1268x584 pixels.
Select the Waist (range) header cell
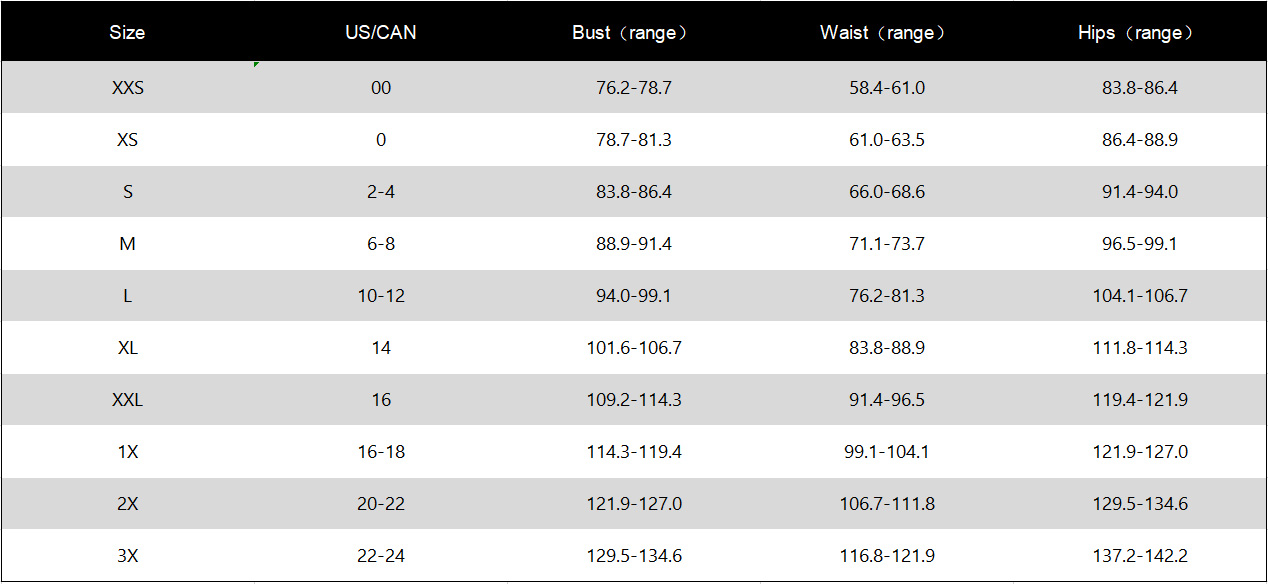(886, 33)
